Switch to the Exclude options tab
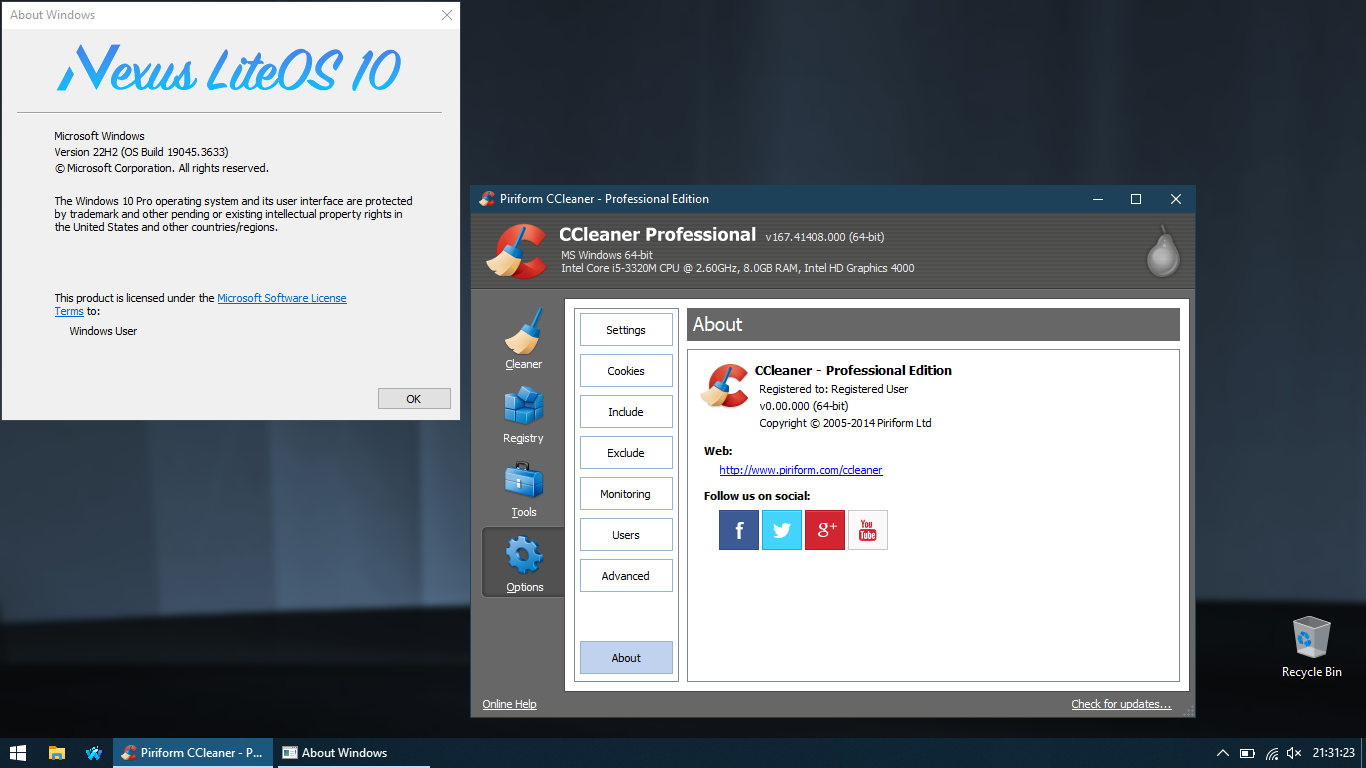This screenshot has width=1366, height=768. pos(626,453)
